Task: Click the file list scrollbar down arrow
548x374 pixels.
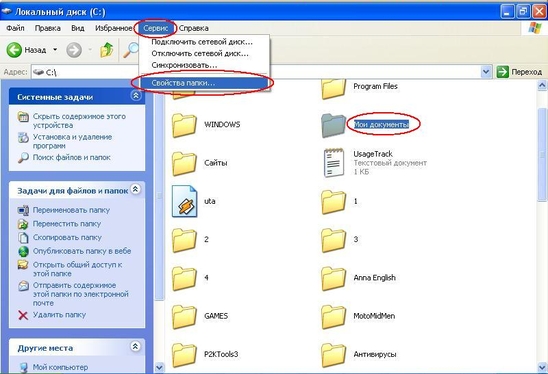Action: pos(542,367)
